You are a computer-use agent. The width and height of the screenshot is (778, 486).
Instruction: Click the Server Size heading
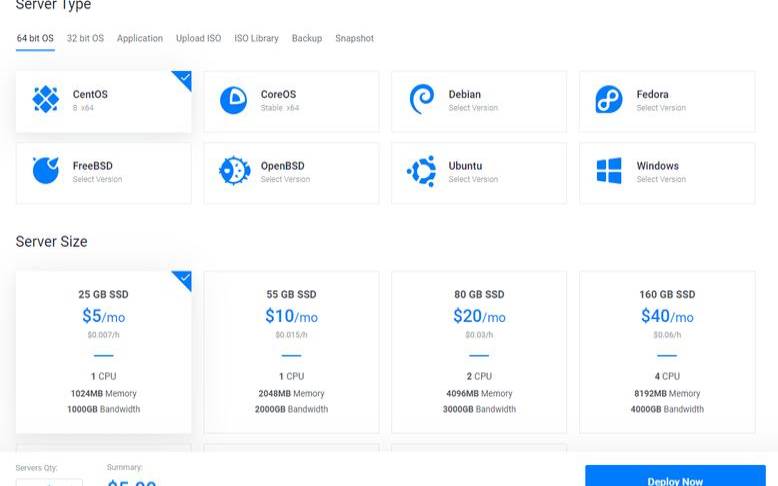pos(52,241)
